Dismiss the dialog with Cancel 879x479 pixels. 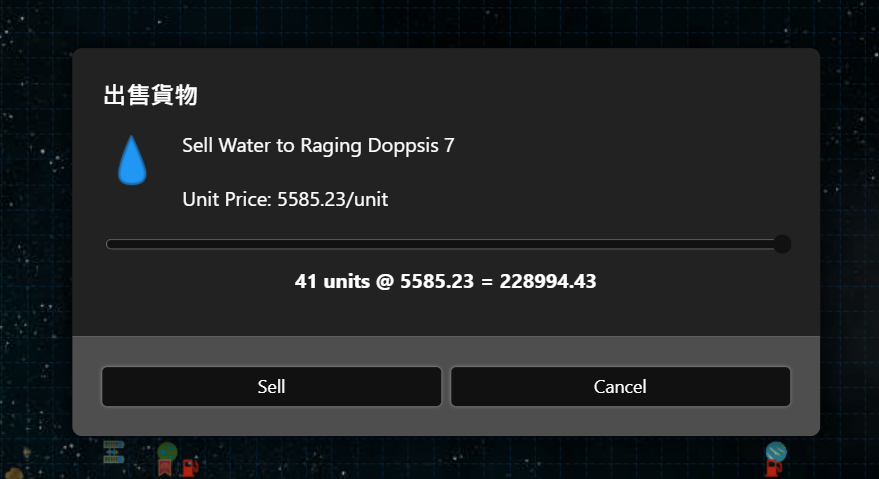click(621, 386)
